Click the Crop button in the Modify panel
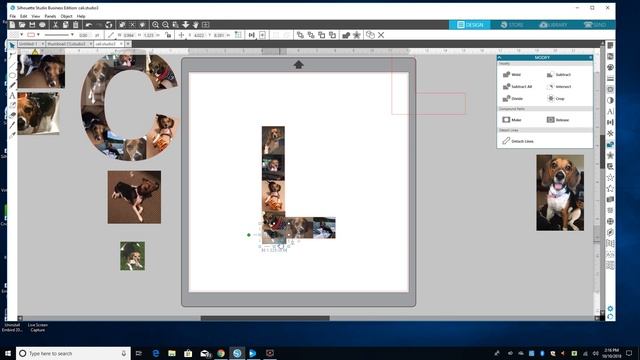The image size is (640, 360). (x=556, y=98)
